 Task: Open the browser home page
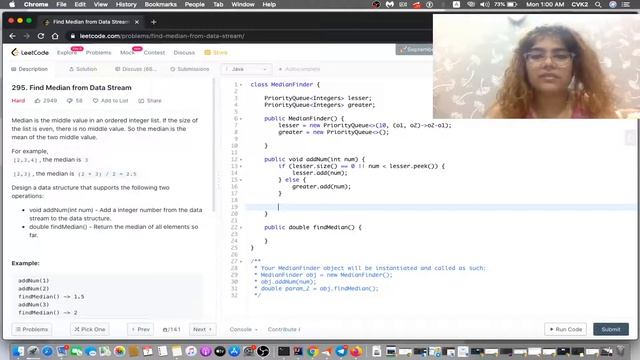(x=55, y=36)
